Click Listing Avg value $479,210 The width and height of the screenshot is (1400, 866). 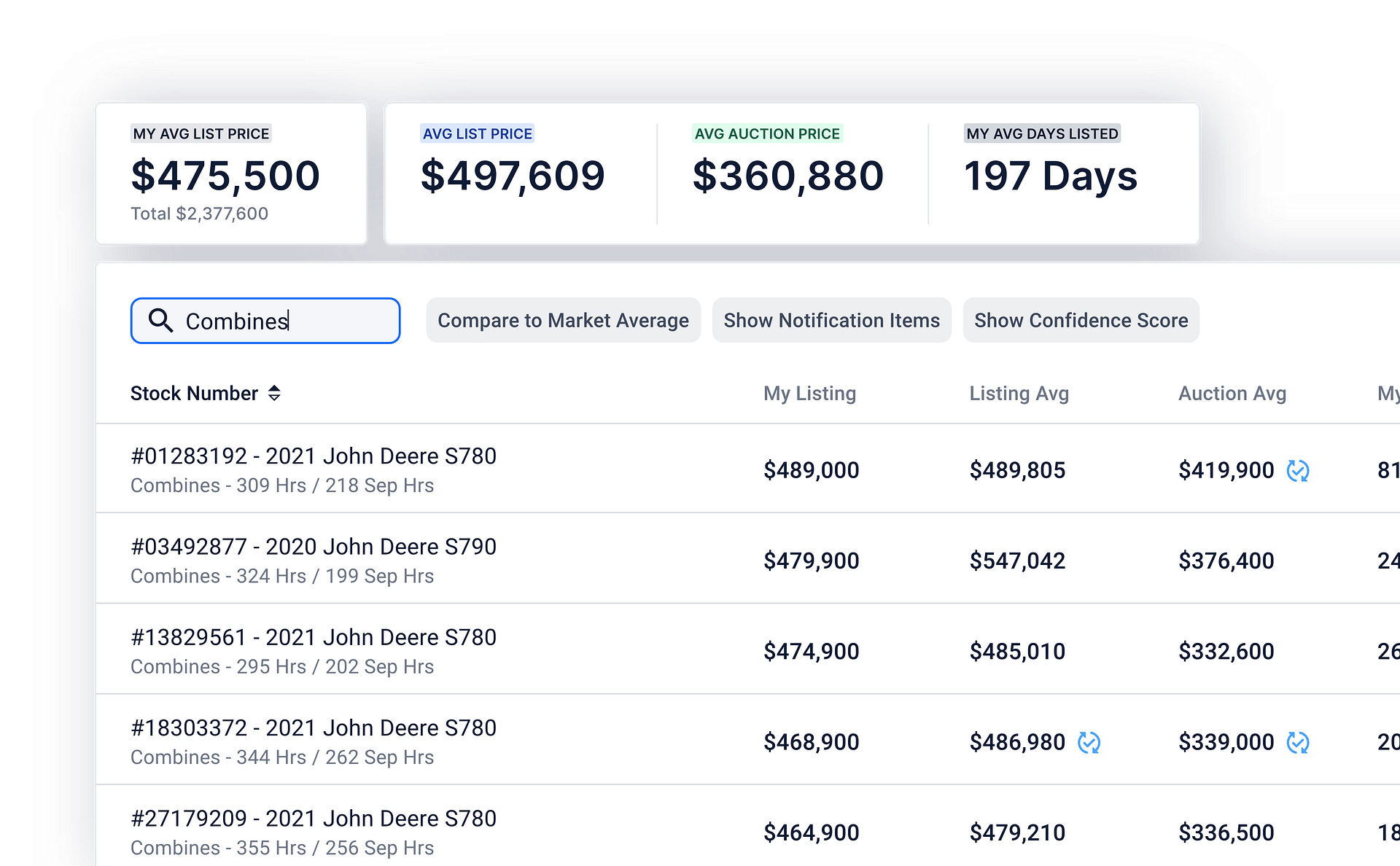click(x=1017, y=832)
